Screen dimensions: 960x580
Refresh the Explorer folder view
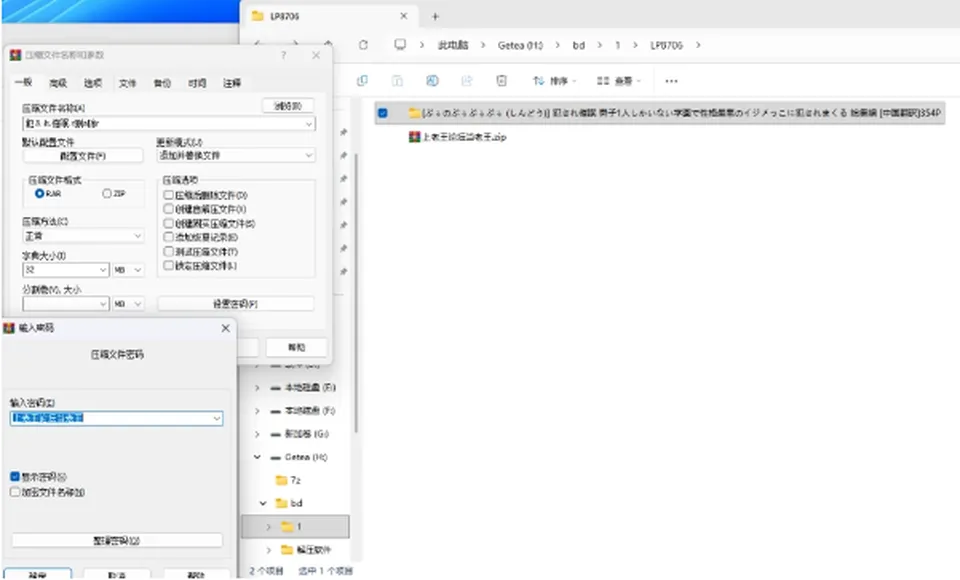click(x=363, y=45)
